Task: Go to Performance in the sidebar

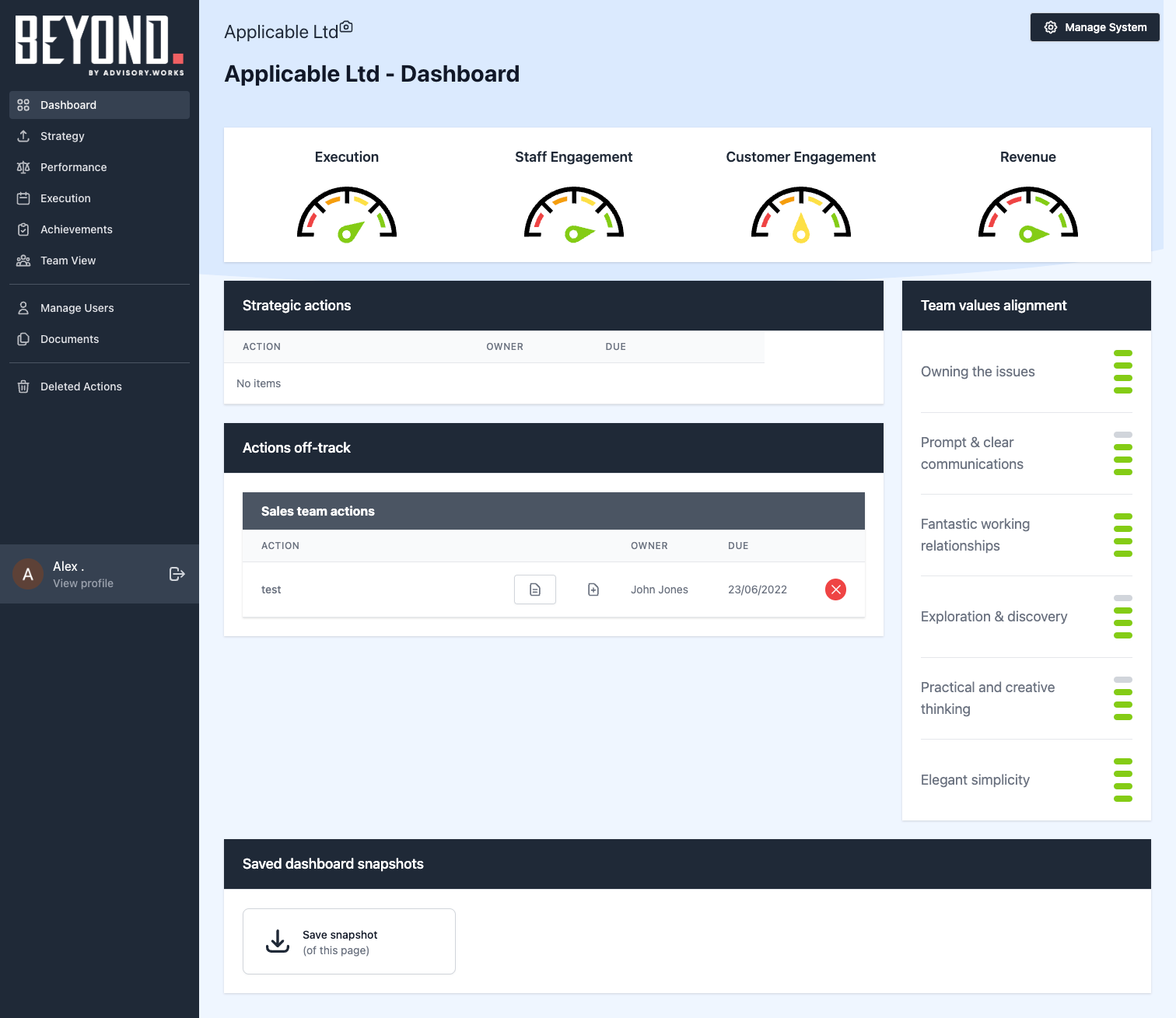Action: (x=73, y=167)
